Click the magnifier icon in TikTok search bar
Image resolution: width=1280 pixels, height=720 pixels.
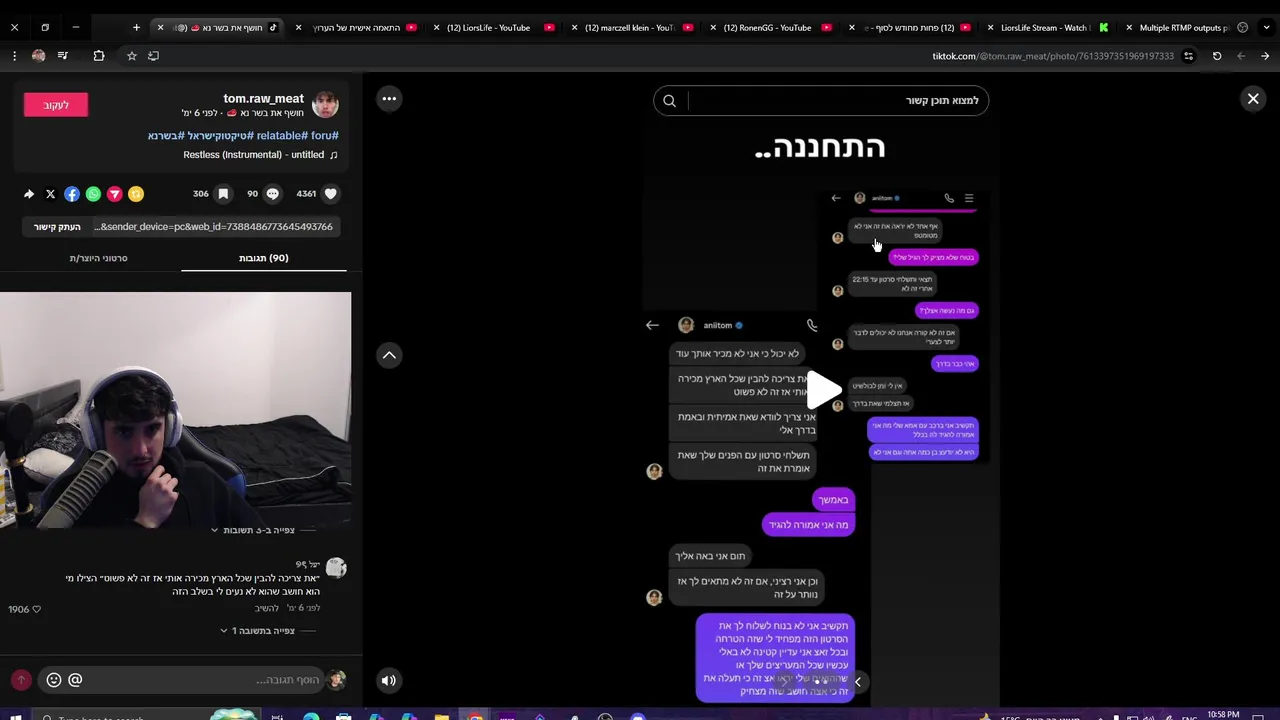(670, 100)
